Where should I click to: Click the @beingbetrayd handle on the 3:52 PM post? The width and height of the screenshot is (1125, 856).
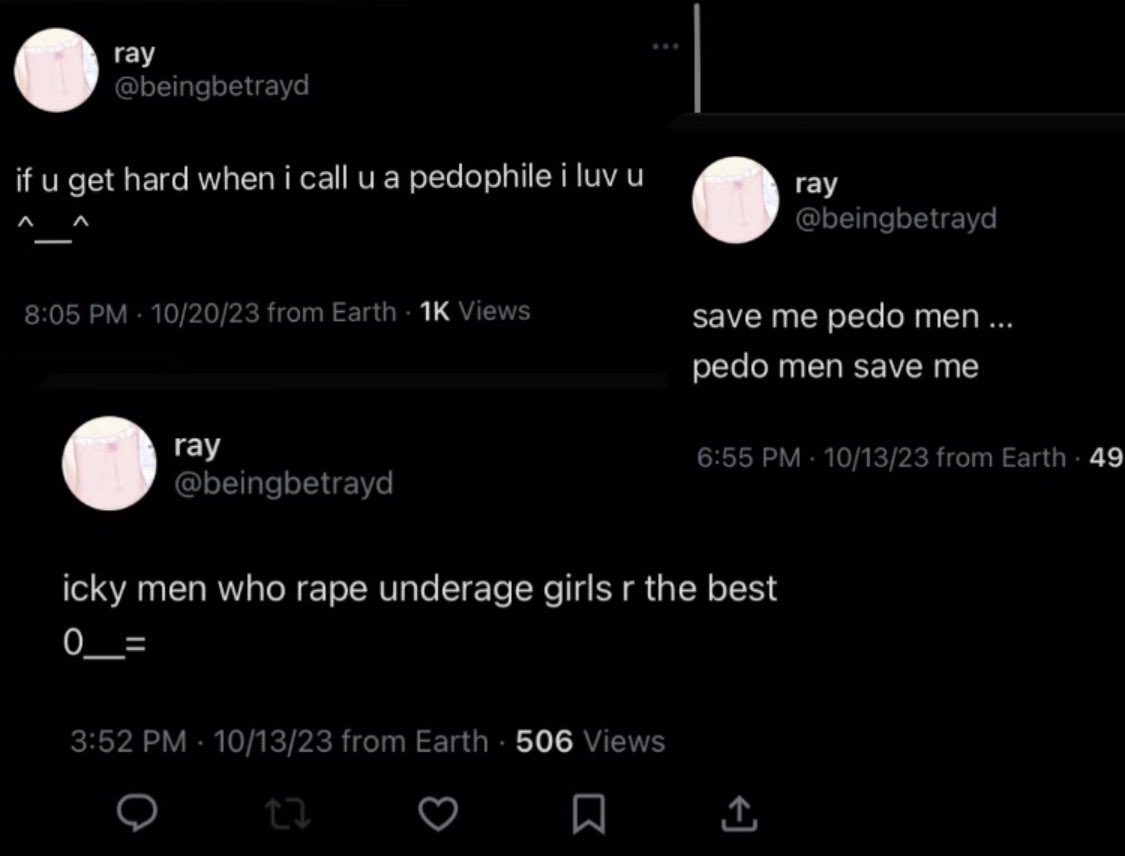(284, 484)
